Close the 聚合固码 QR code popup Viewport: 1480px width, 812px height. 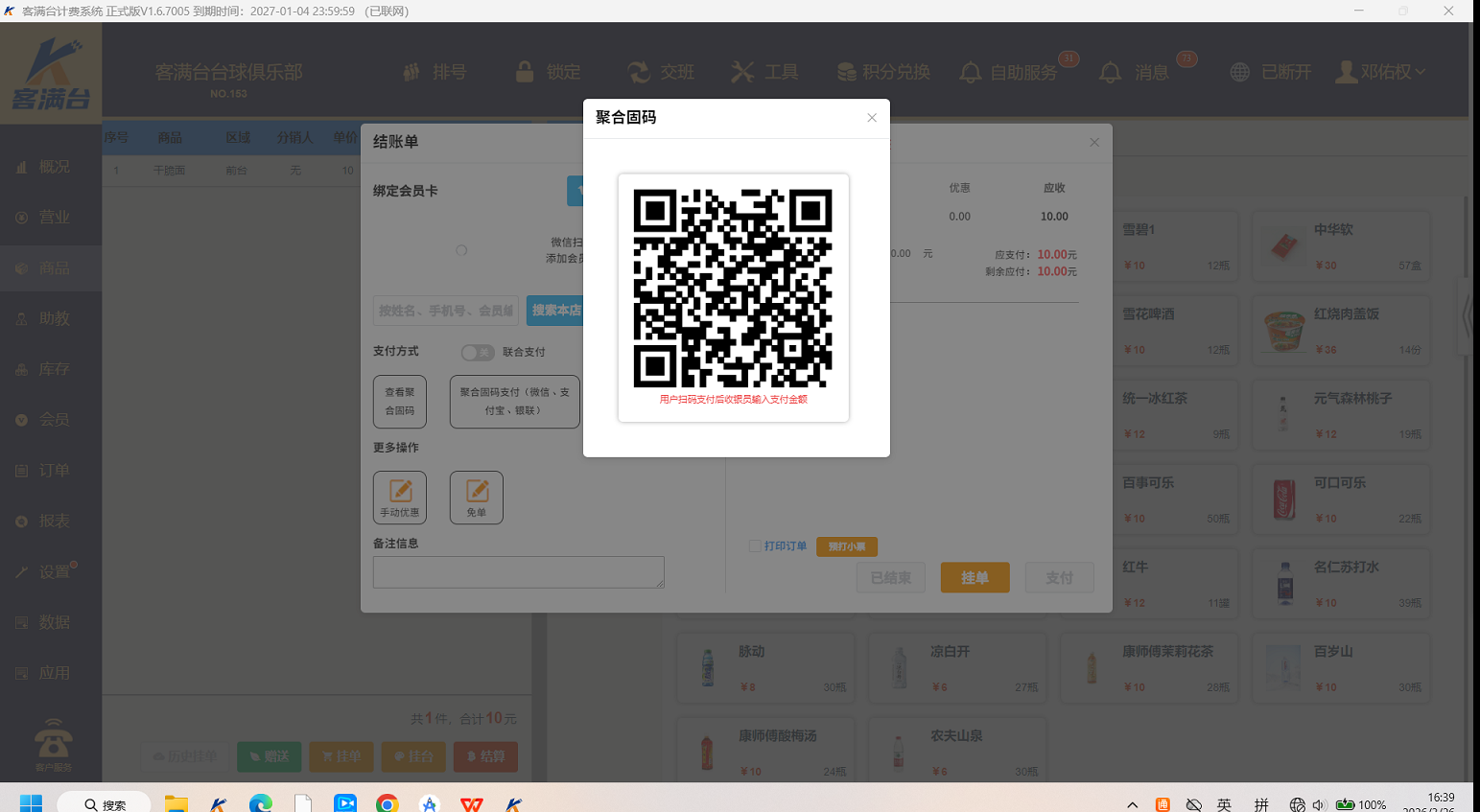871,118
